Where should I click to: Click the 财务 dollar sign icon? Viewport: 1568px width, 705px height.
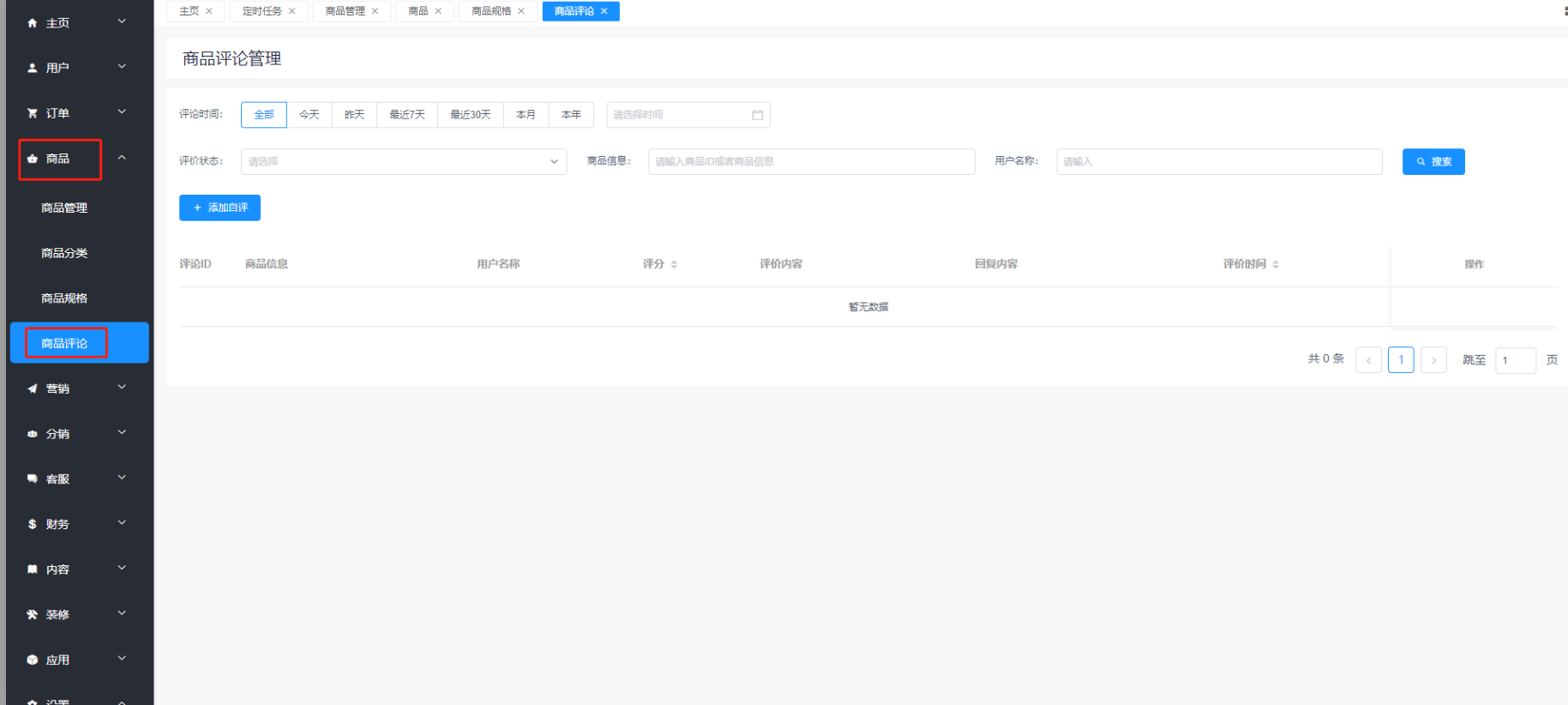click(33, 524)
